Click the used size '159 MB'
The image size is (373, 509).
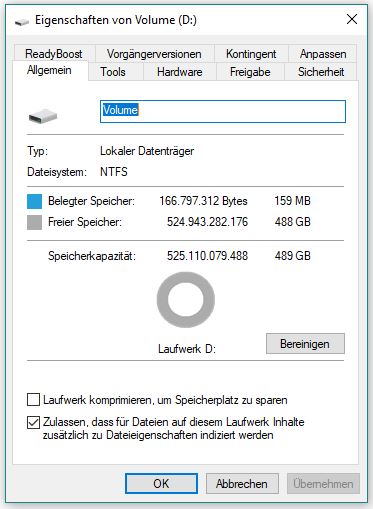point(293,201)
